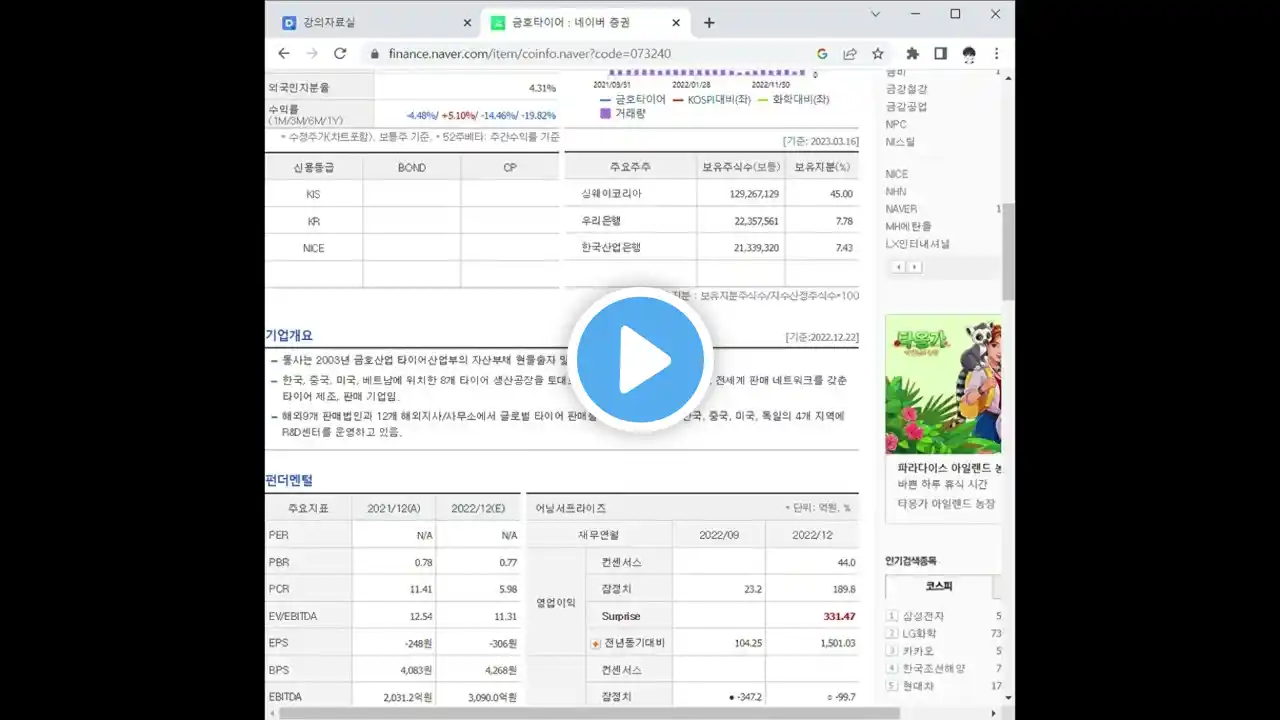This screenshot has width=1280, height=720.
Task: Bookmark this page with the star icon
Action: pyautogui.click(x=878, y=54)
